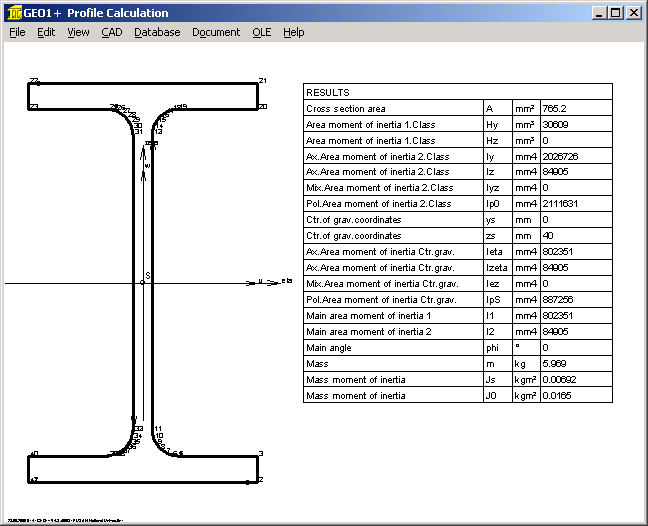Click the bottom flange of the I-beam profile

coord(143,468)
